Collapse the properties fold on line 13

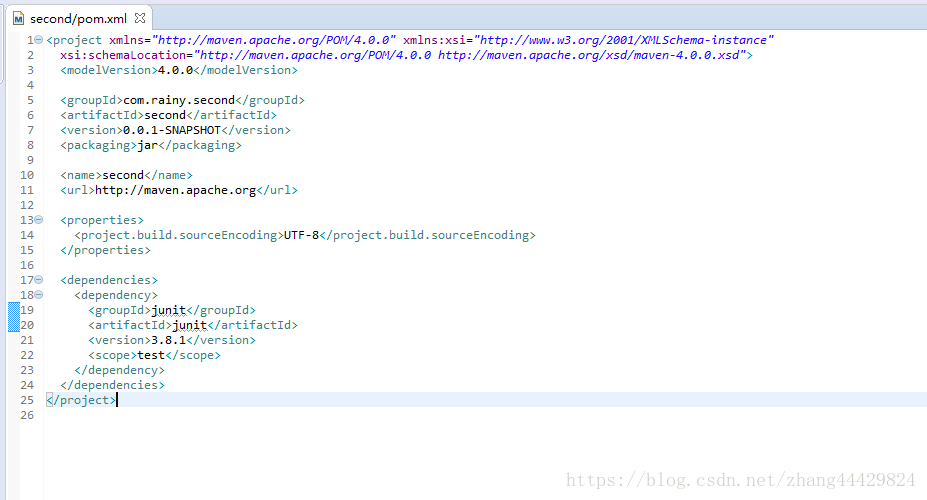pyautogui.click(x=38, y=219)
